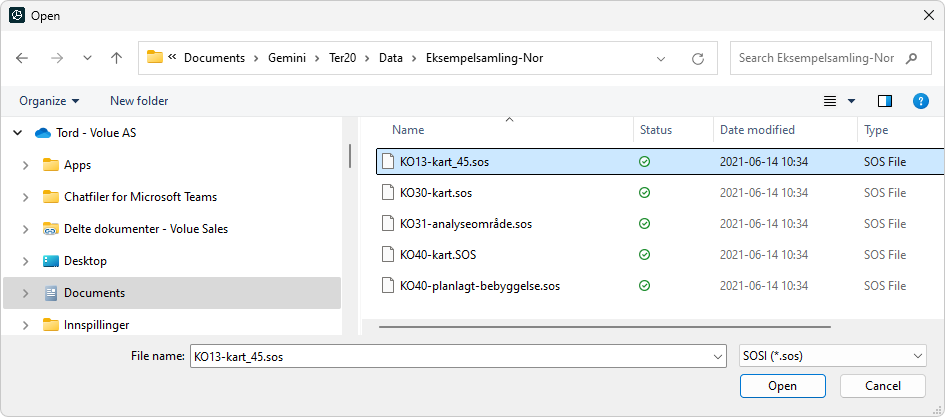Screen dimensions: 945x417
Task: Click sync status icon of KO40-planlagt-bebyggelse.sos
Action: tap(644, 285)
